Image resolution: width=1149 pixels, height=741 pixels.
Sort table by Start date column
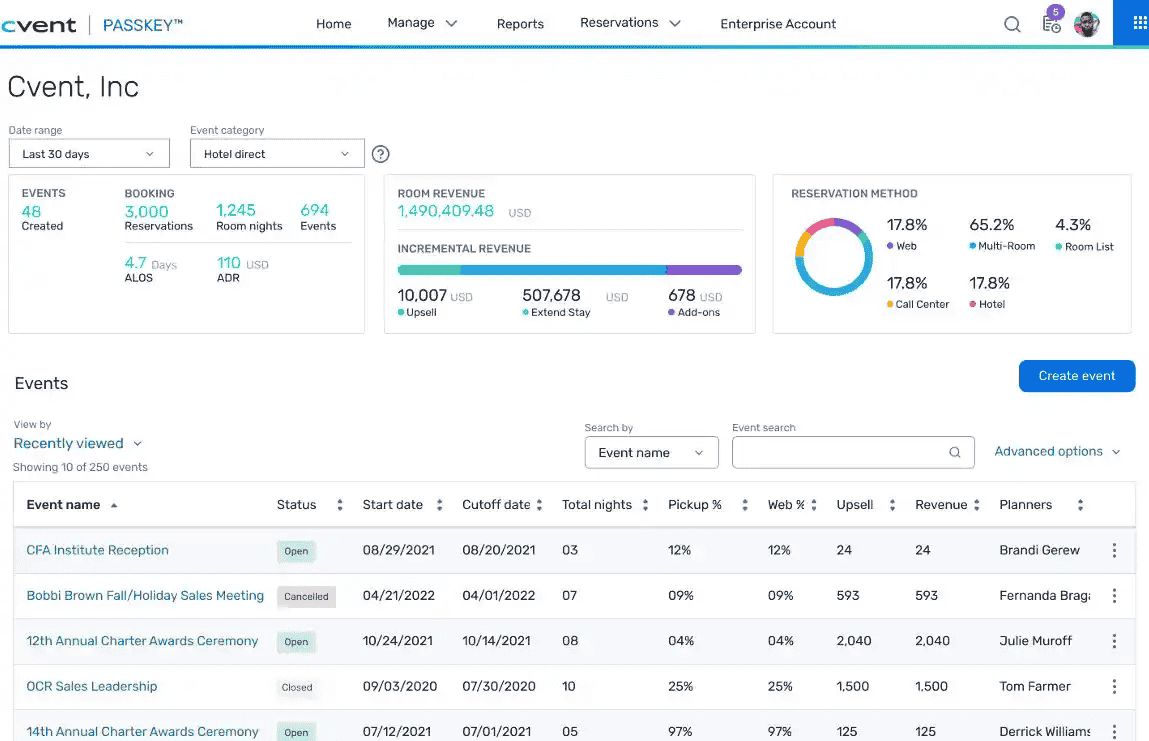pos(439,505)
